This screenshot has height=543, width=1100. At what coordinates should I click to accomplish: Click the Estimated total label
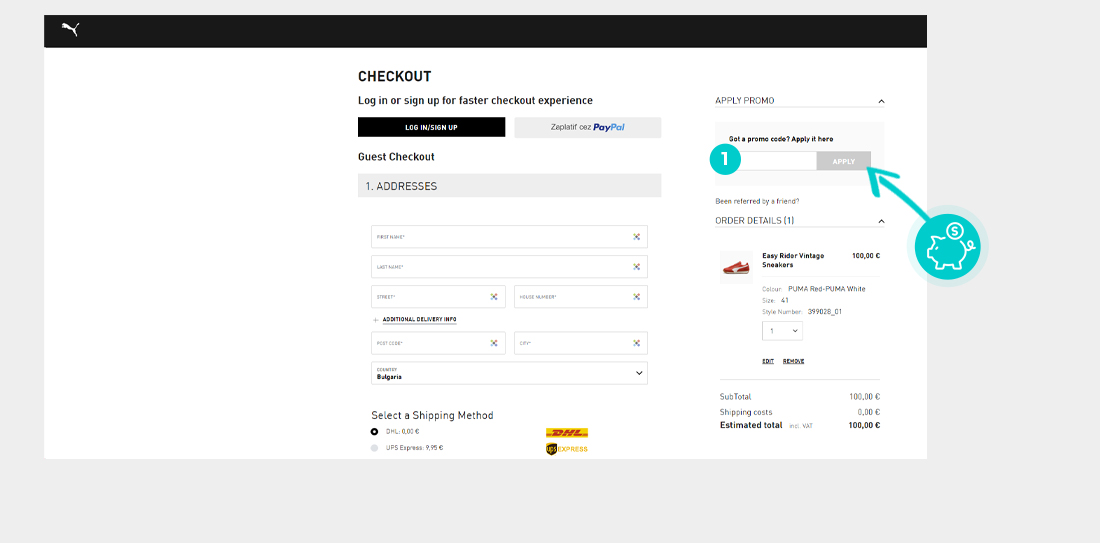[751, 425]
